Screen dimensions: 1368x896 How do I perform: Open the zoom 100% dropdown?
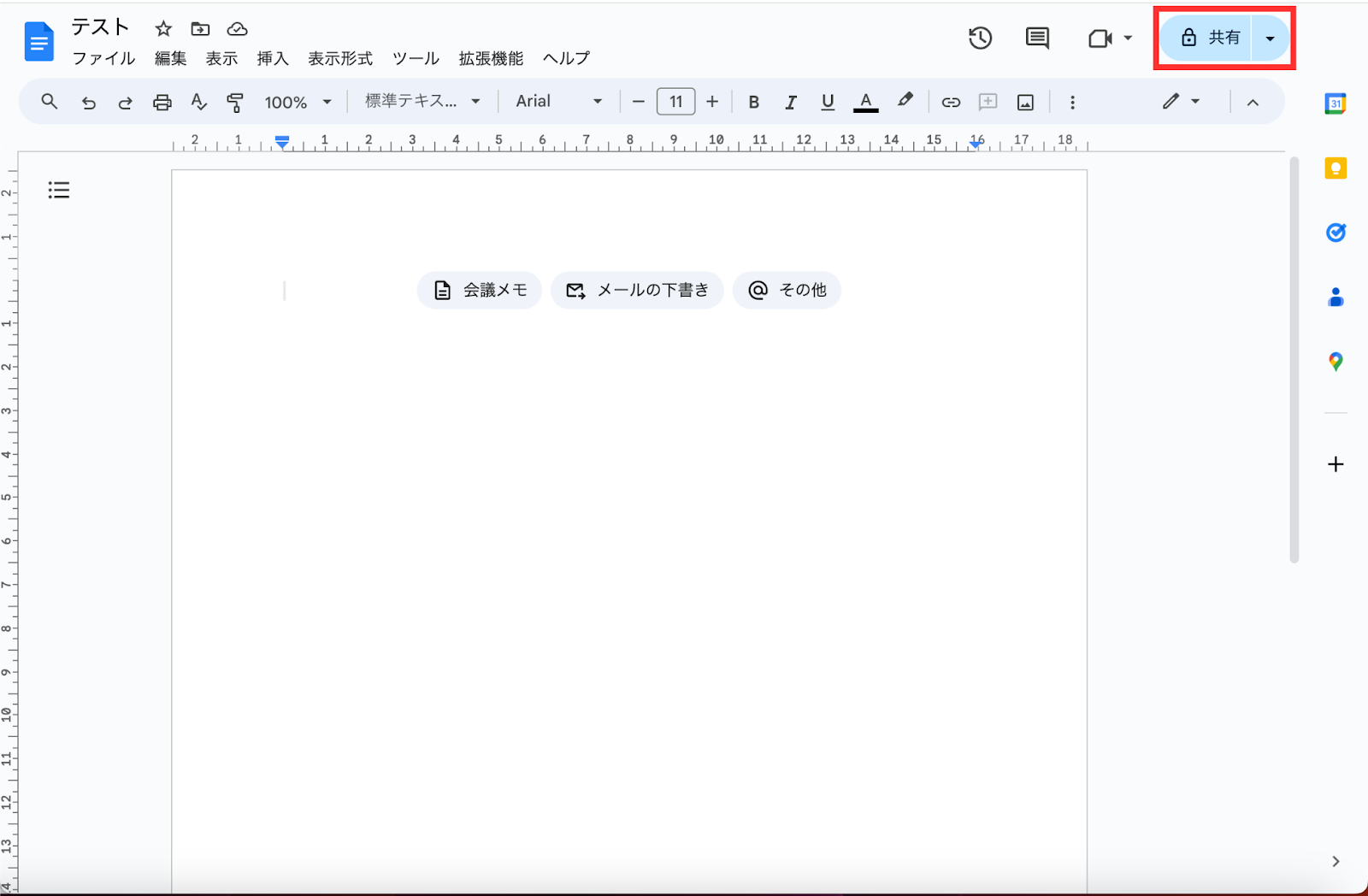click(298, 103)
